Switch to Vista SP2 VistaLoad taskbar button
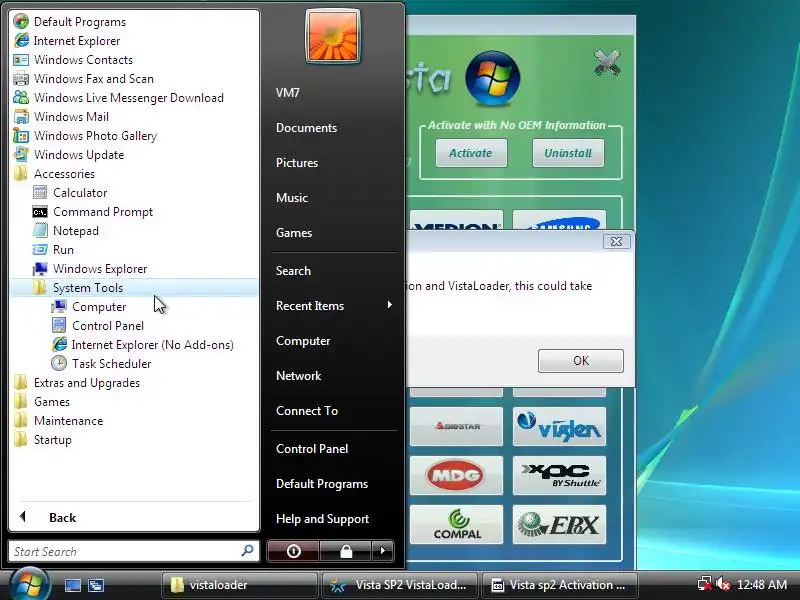Viewport: 800px width, 600px height. (x=400, y=585)
